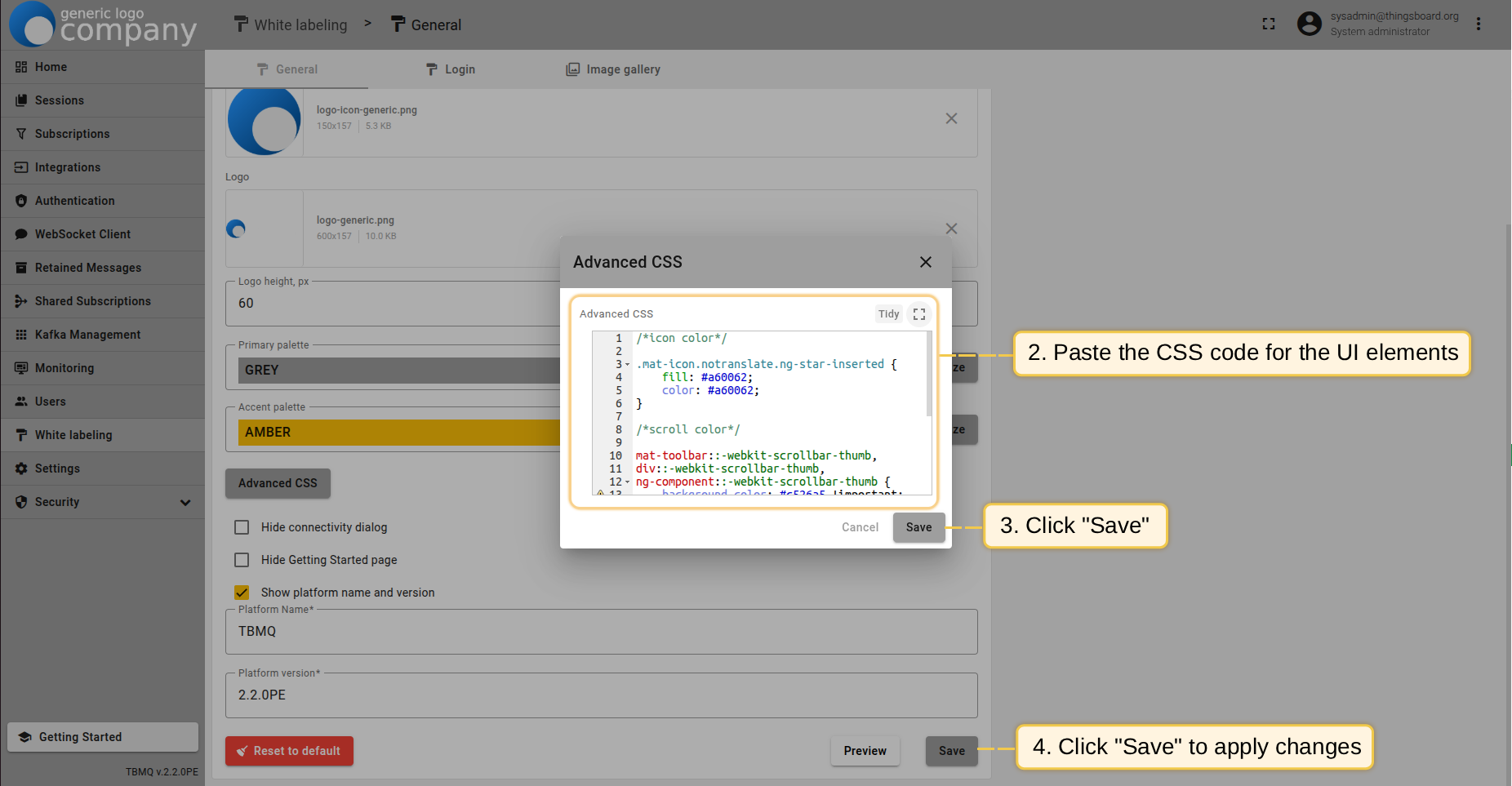The image size is (1512, 786).
Task: Uncheck Show platform name and version
Action: coord(242,593)
